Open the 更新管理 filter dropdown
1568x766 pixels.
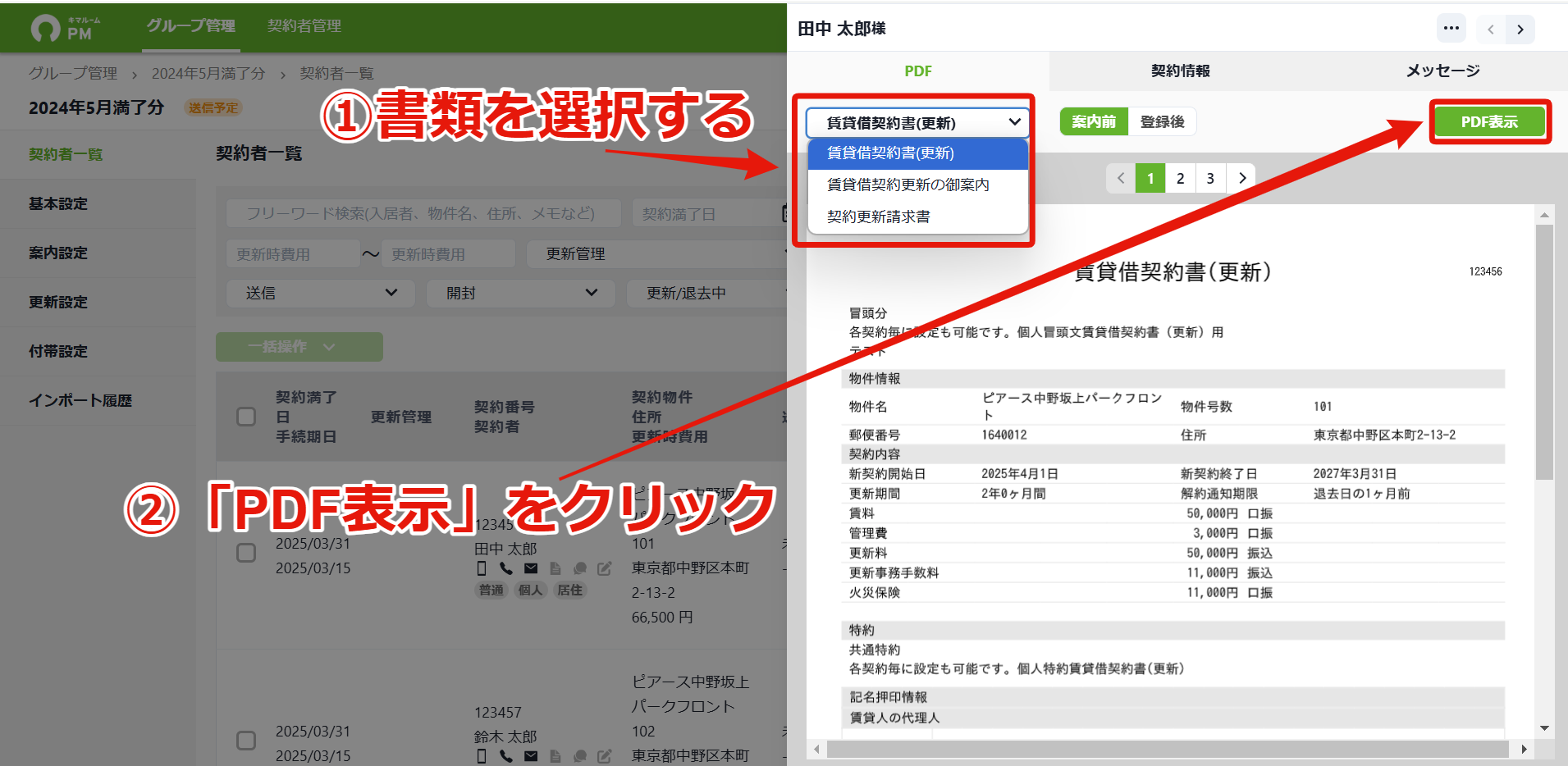pos(657,253)
